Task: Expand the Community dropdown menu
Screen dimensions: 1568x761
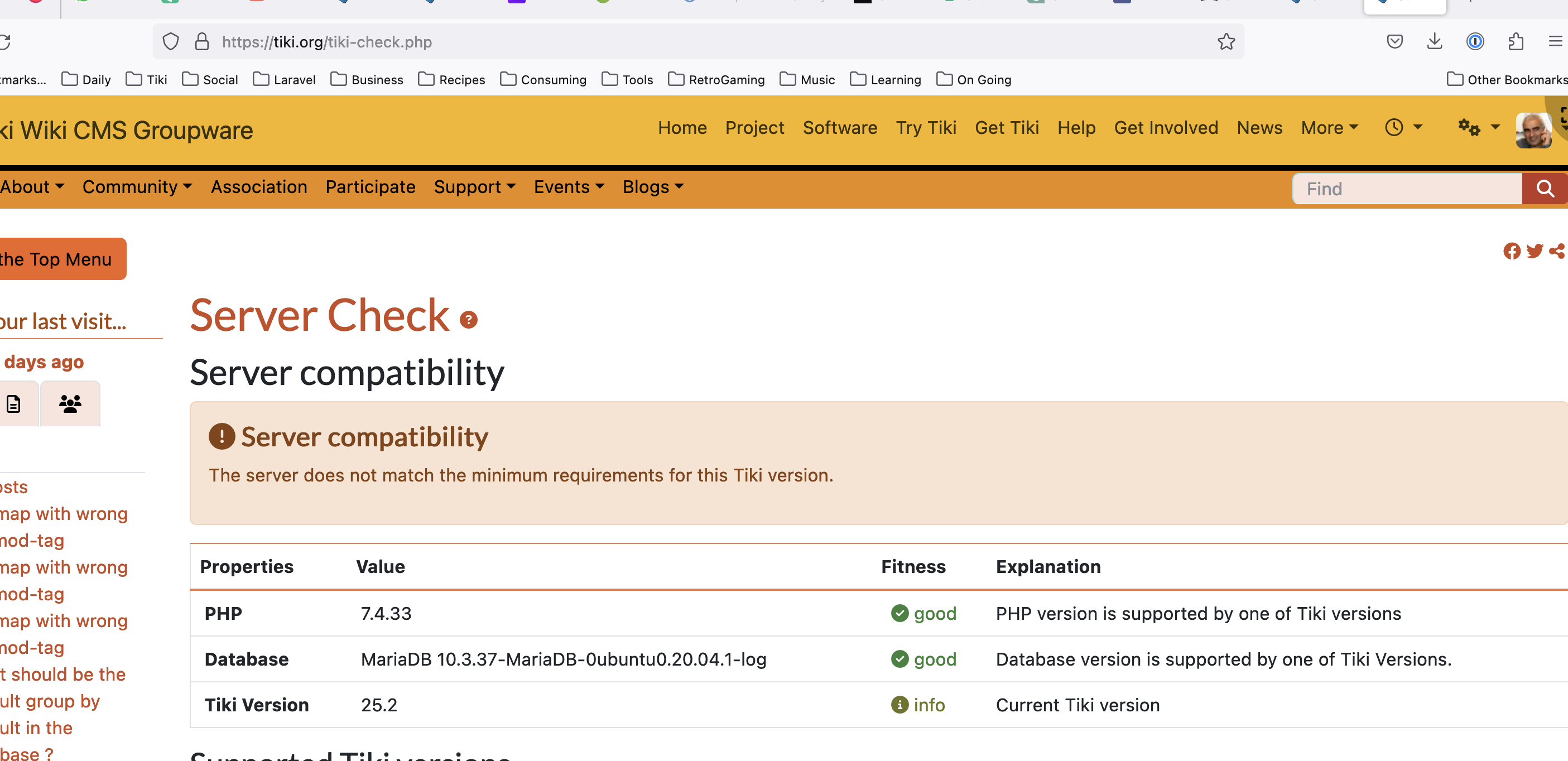Action: click(x=138, y=187)
